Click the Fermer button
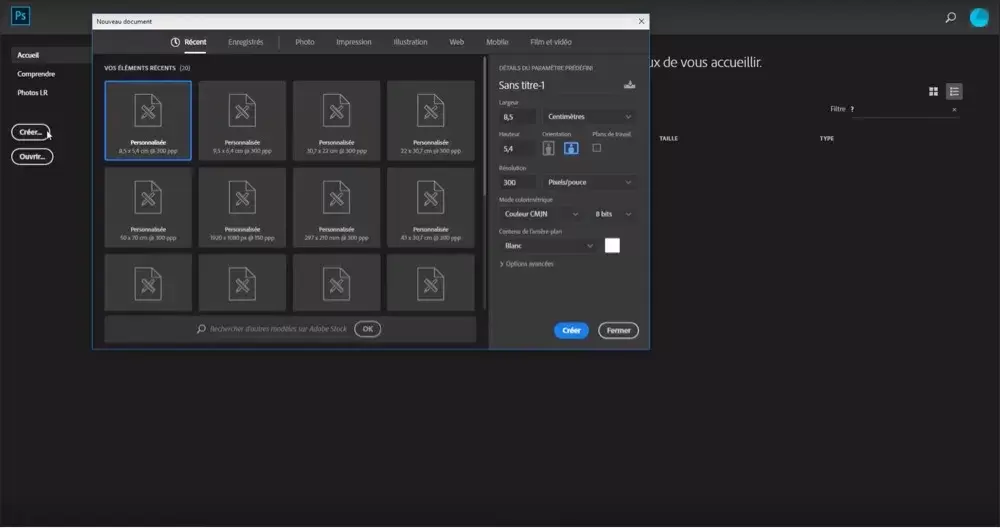The height and width of the screenshot is (528, 1000). click(x=618, y=330)
